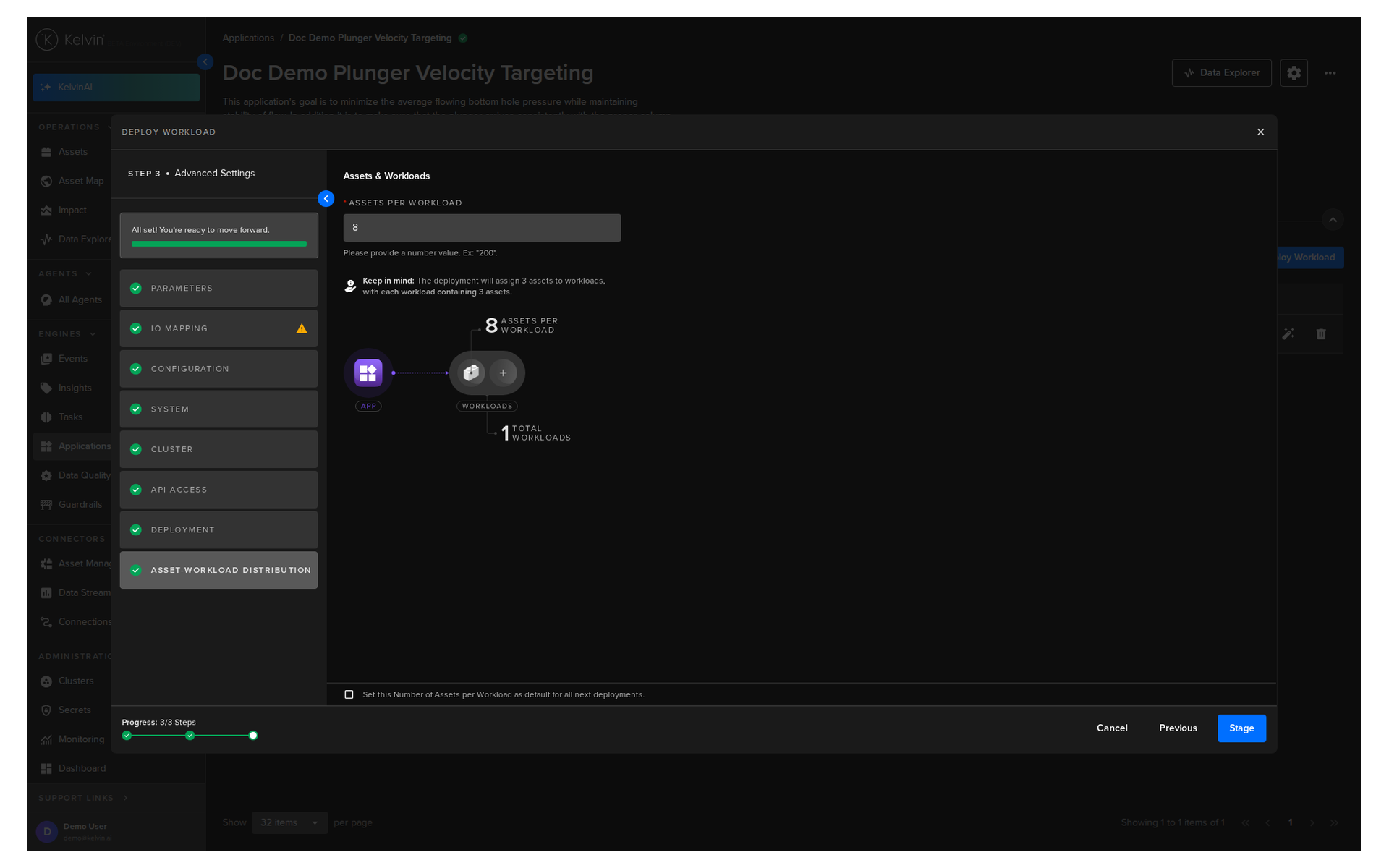1389x868 pixels.
Task: Go to the first page
Action: [1245, 822]
